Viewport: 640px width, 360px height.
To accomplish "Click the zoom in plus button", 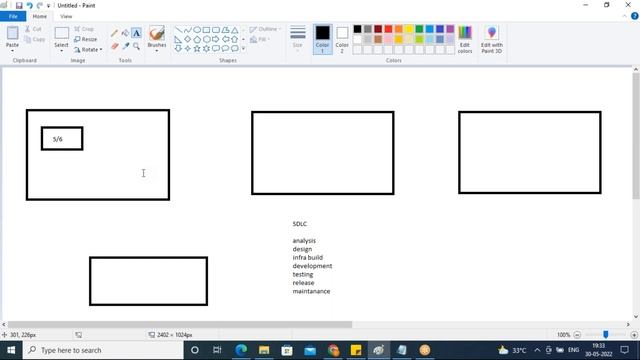I will pos(634,335).
